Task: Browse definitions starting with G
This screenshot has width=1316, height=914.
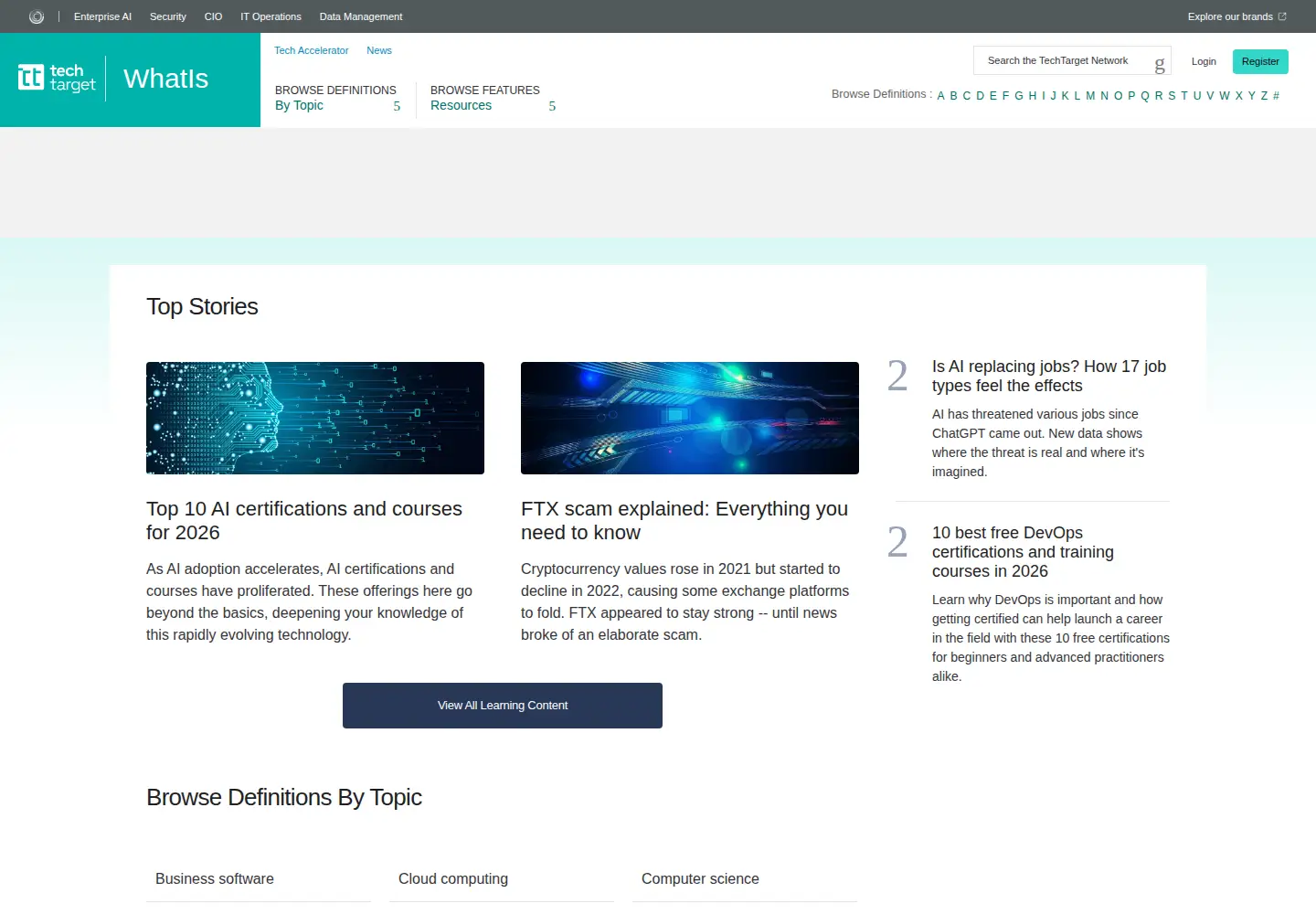Action: click(x=1019, y=95)
